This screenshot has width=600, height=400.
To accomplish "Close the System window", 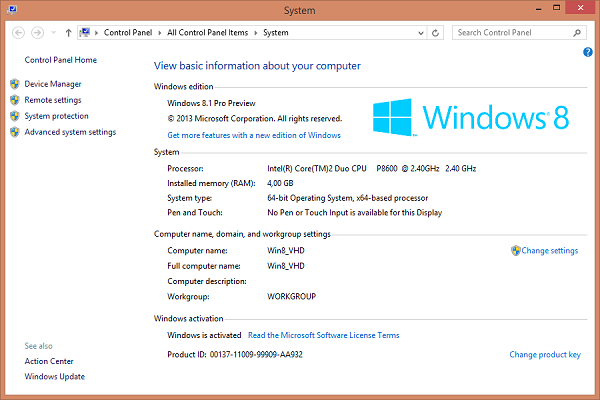I will (580, 8).
